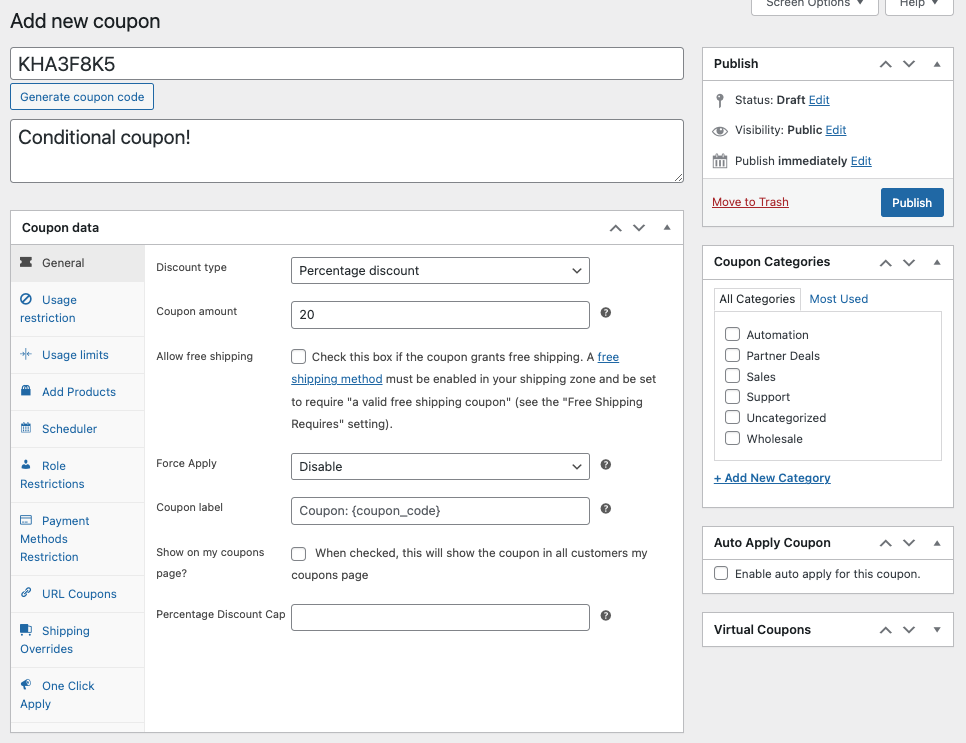Screen dimensions: 966x743
Task: Click the Coupon label input field
Action: [440, 511]
